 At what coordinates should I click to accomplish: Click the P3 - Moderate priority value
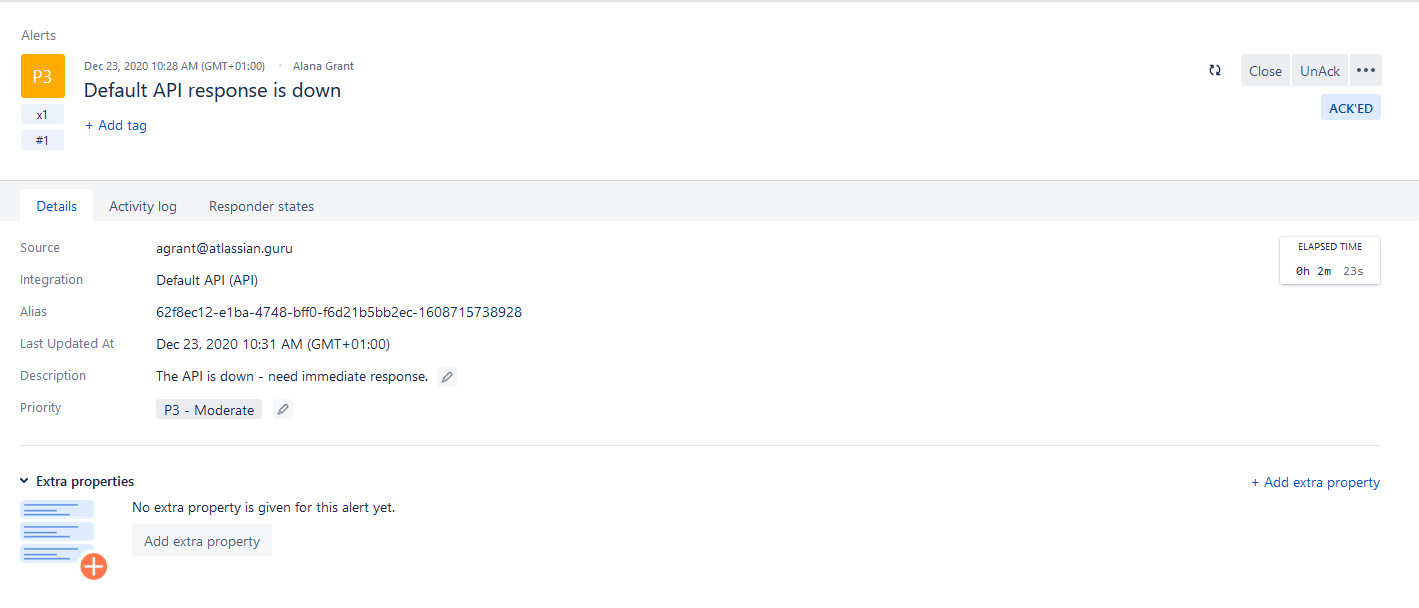click(209, 410)
